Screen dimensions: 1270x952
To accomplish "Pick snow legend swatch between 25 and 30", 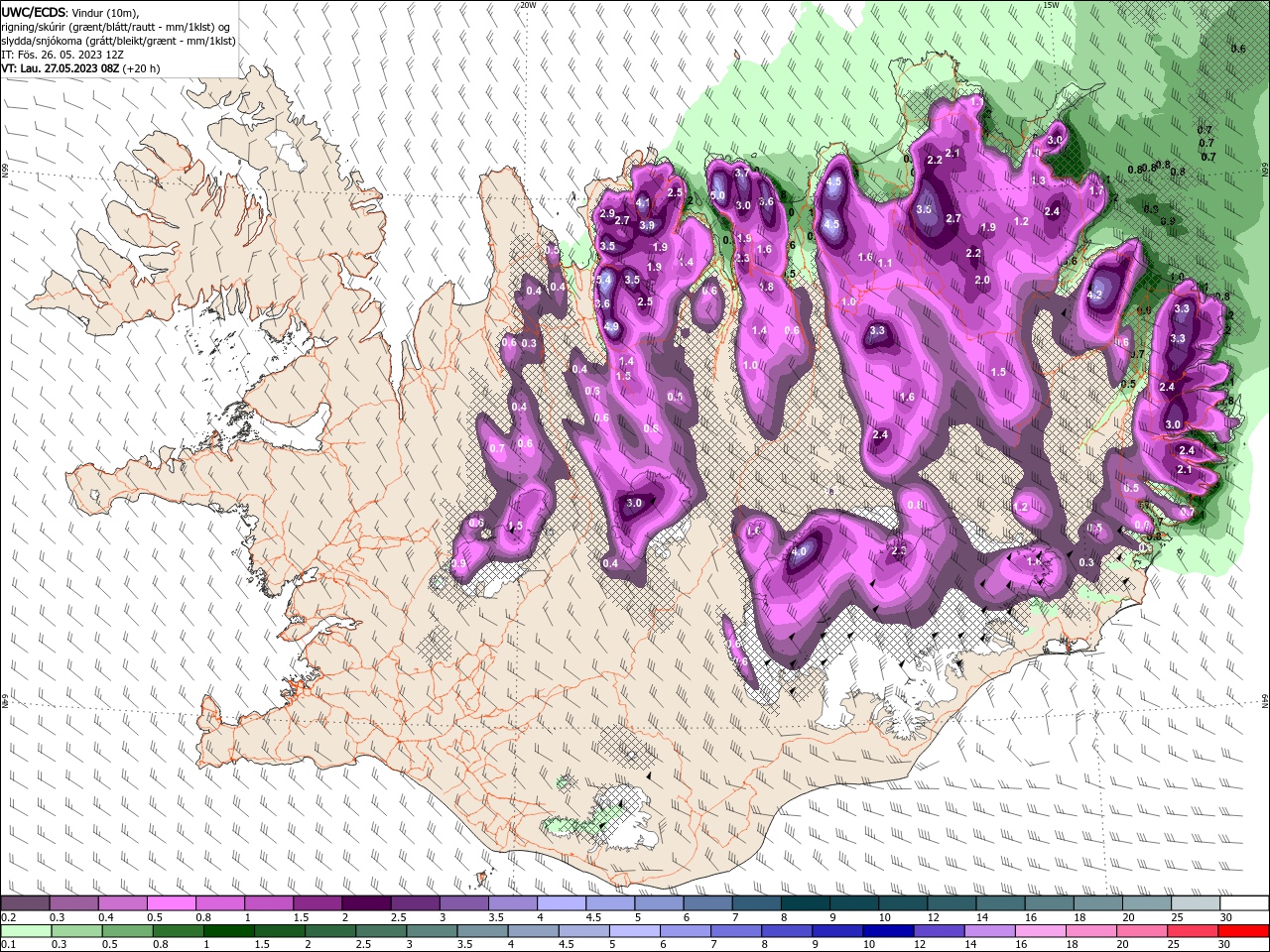I will click(1196, 903).
